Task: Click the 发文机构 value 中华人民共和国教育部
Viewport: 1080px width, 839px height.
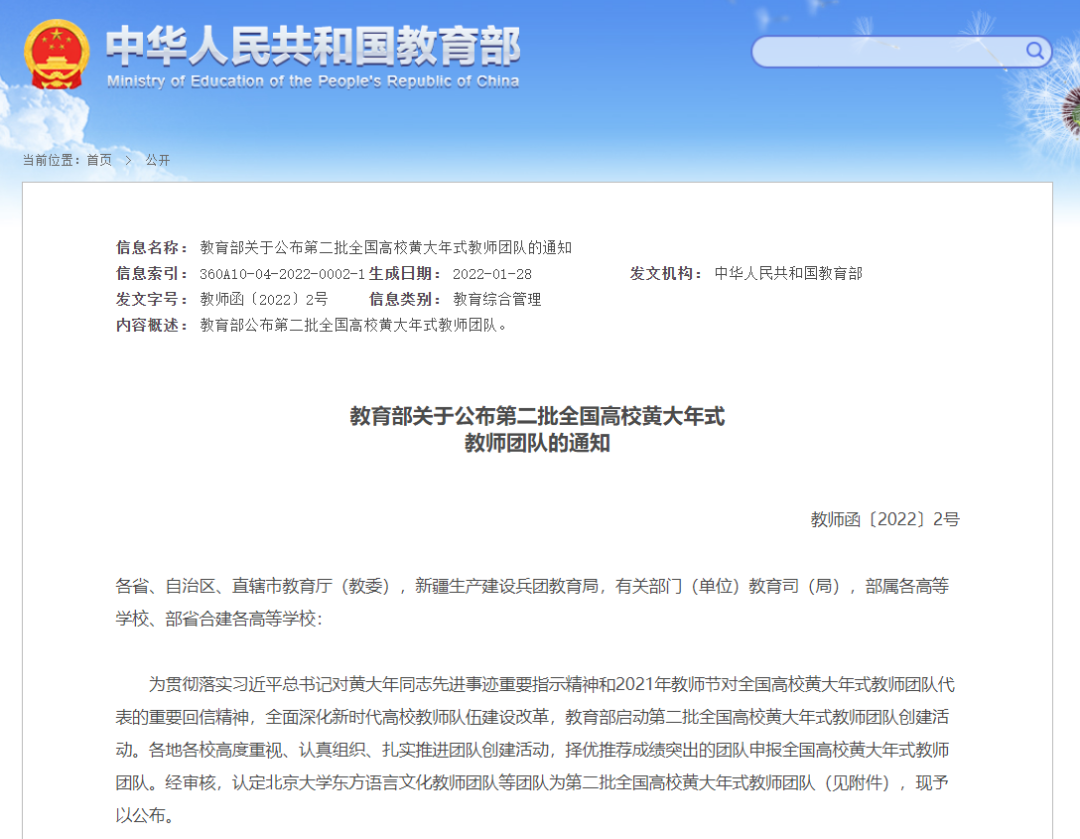Action: [788, 273]
